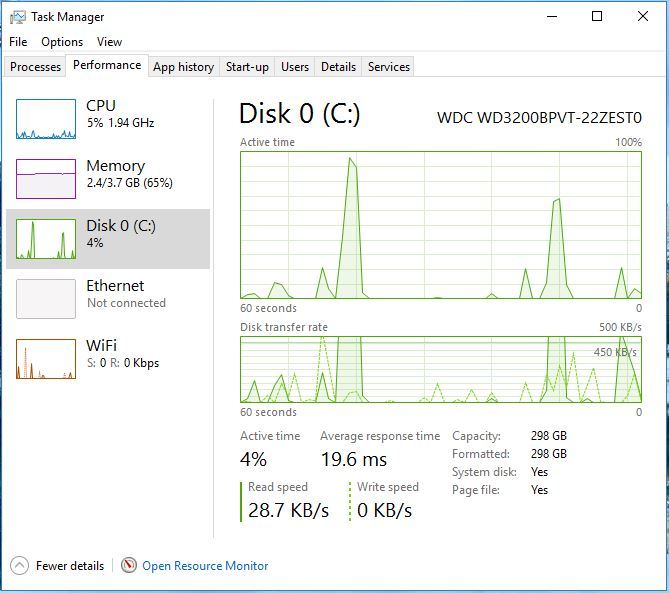Select the WiFi entry in the sidebar

point(108,359)
